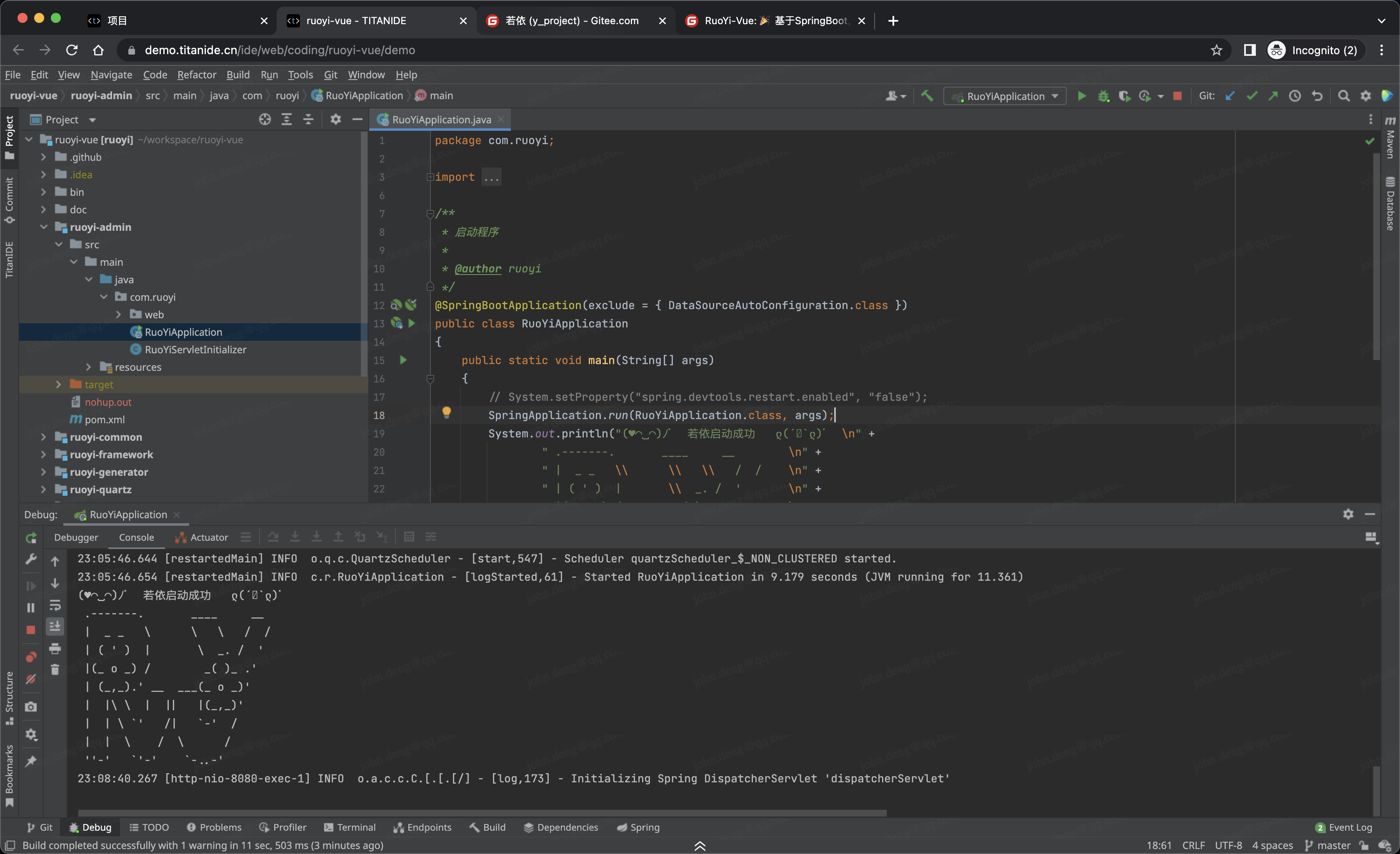Click the red Stop icon in main toolbar

click(1177, 96)
